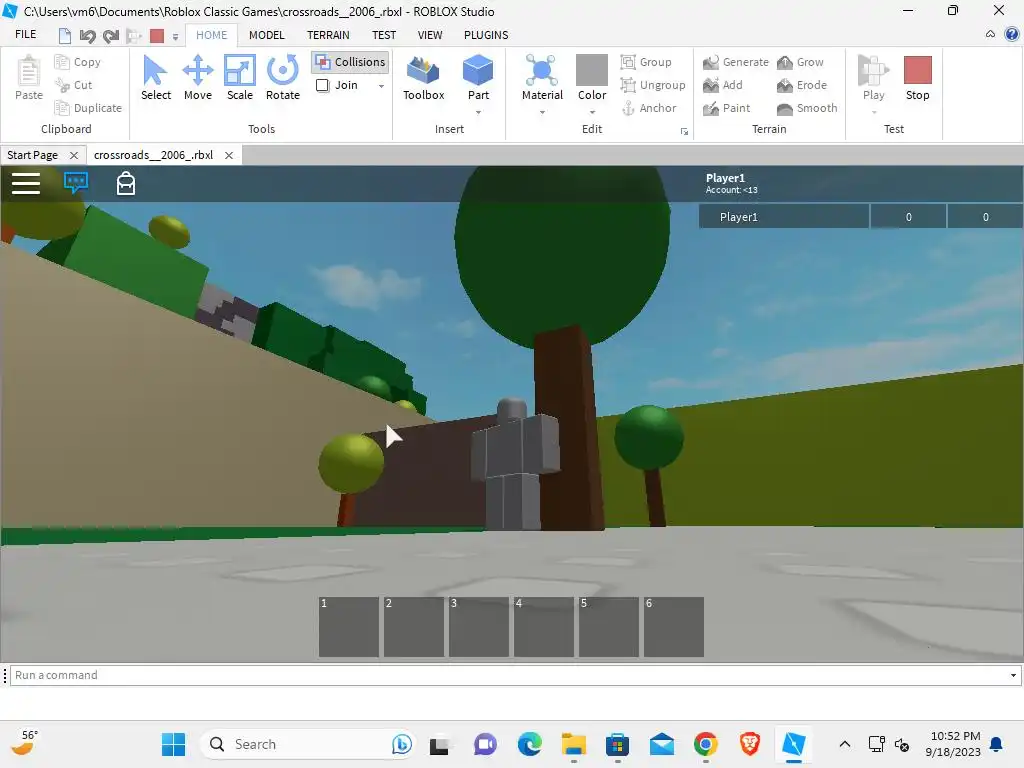Choose the Grow terrain tool
This screenshot has height=768, width=1024.
click(x=800, y=62)
